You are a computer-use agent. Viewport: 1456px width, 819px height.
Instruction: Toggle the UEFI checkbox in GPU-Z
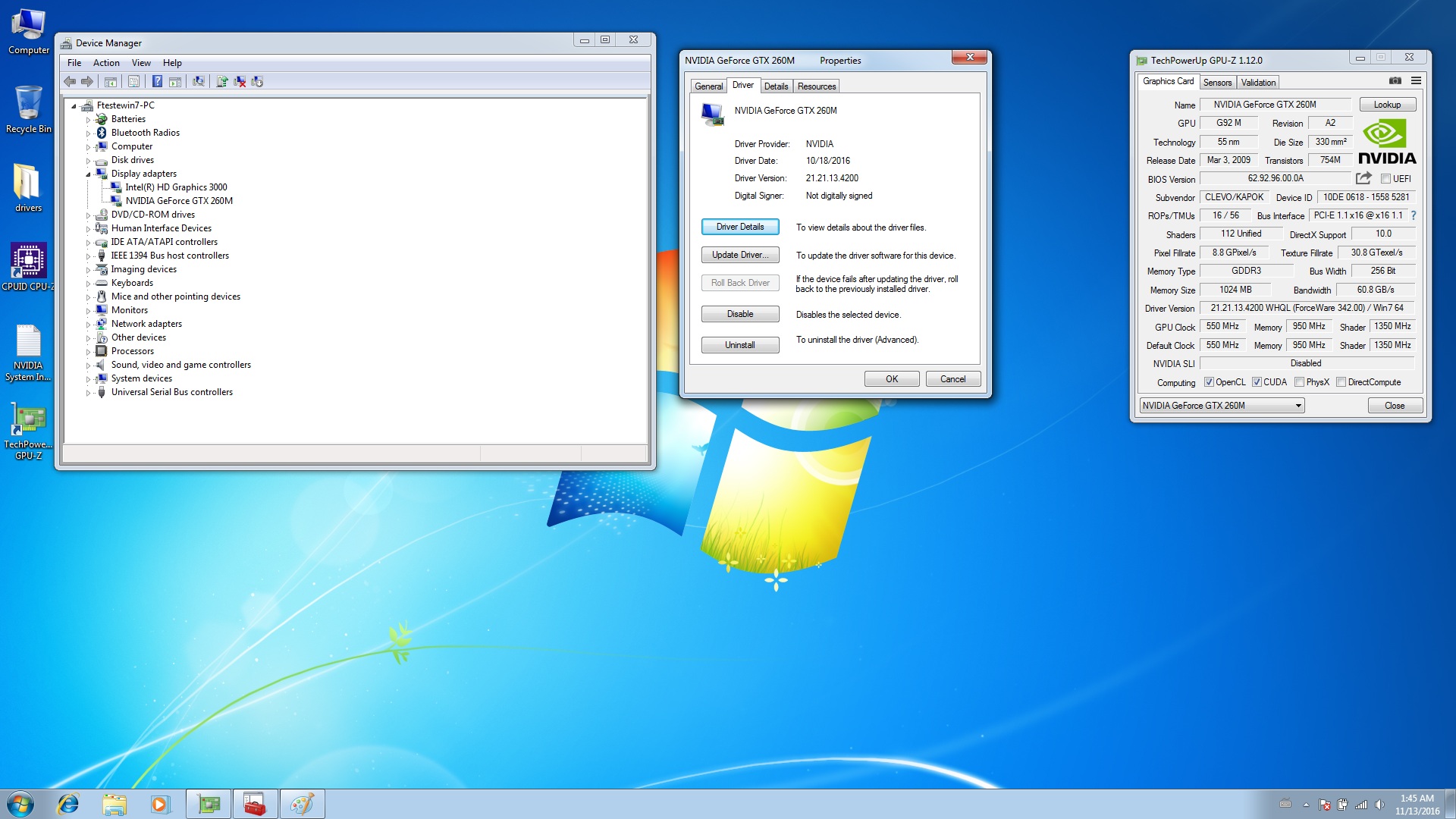pyautogui.click(x=1385, y=179)
